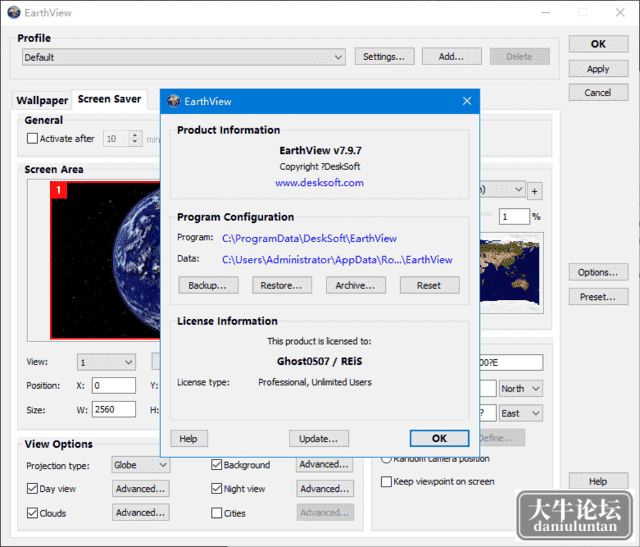This screenshot has width=640, height=547.
Task: Enable the Cities checkbox
Action: [217, 513]
